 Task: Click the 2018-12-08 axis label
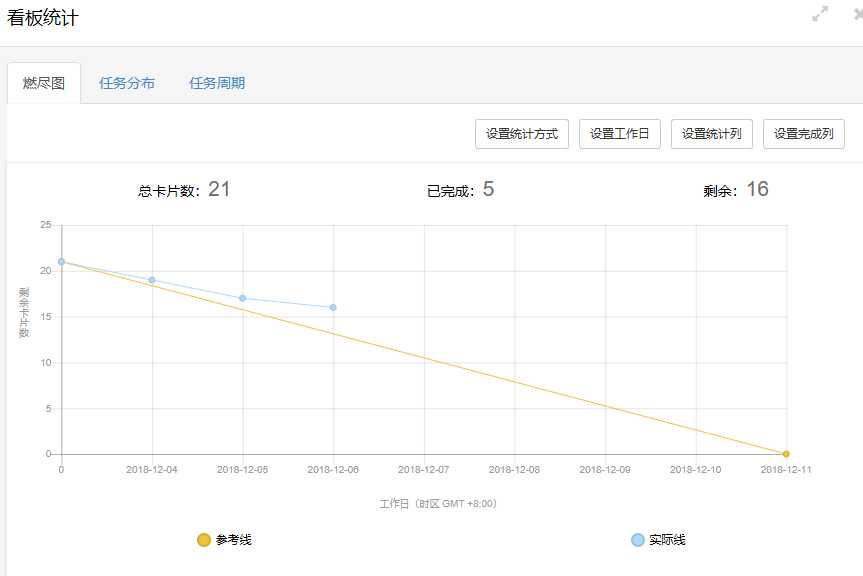(x=514, y=469)
